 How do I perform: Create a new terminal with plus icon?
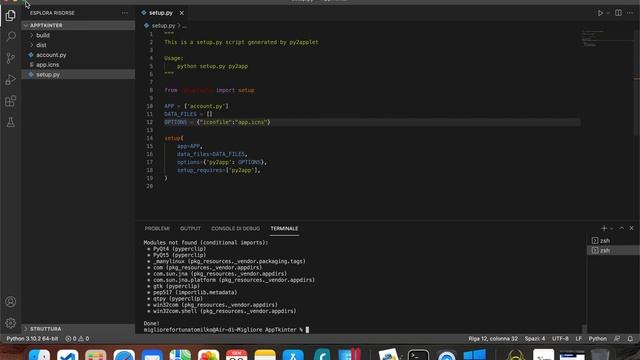click(x=604, y=228)
